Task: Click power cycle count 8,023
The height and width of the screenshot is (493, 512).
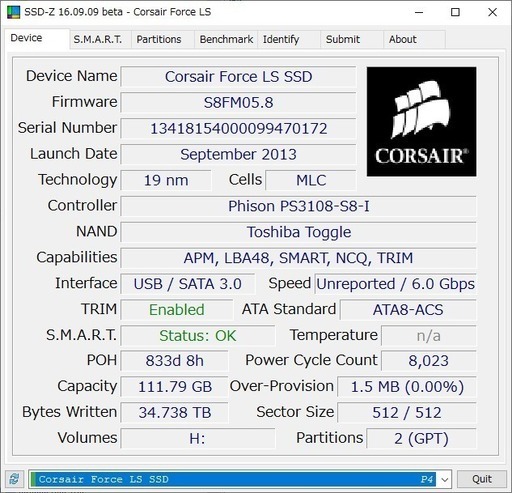Action: (429, 361)
